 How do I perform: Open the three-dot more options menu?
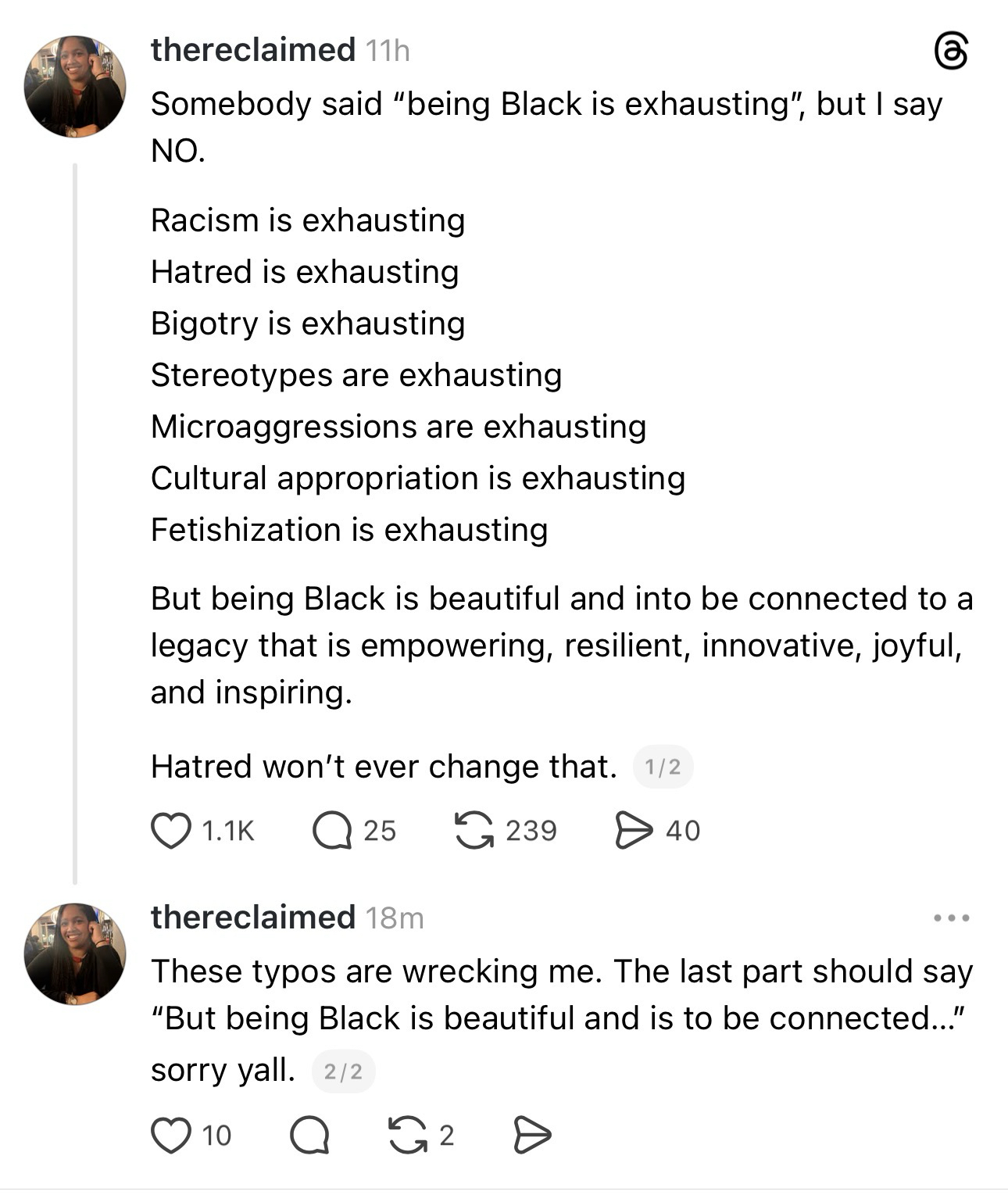tap(952, 918)
